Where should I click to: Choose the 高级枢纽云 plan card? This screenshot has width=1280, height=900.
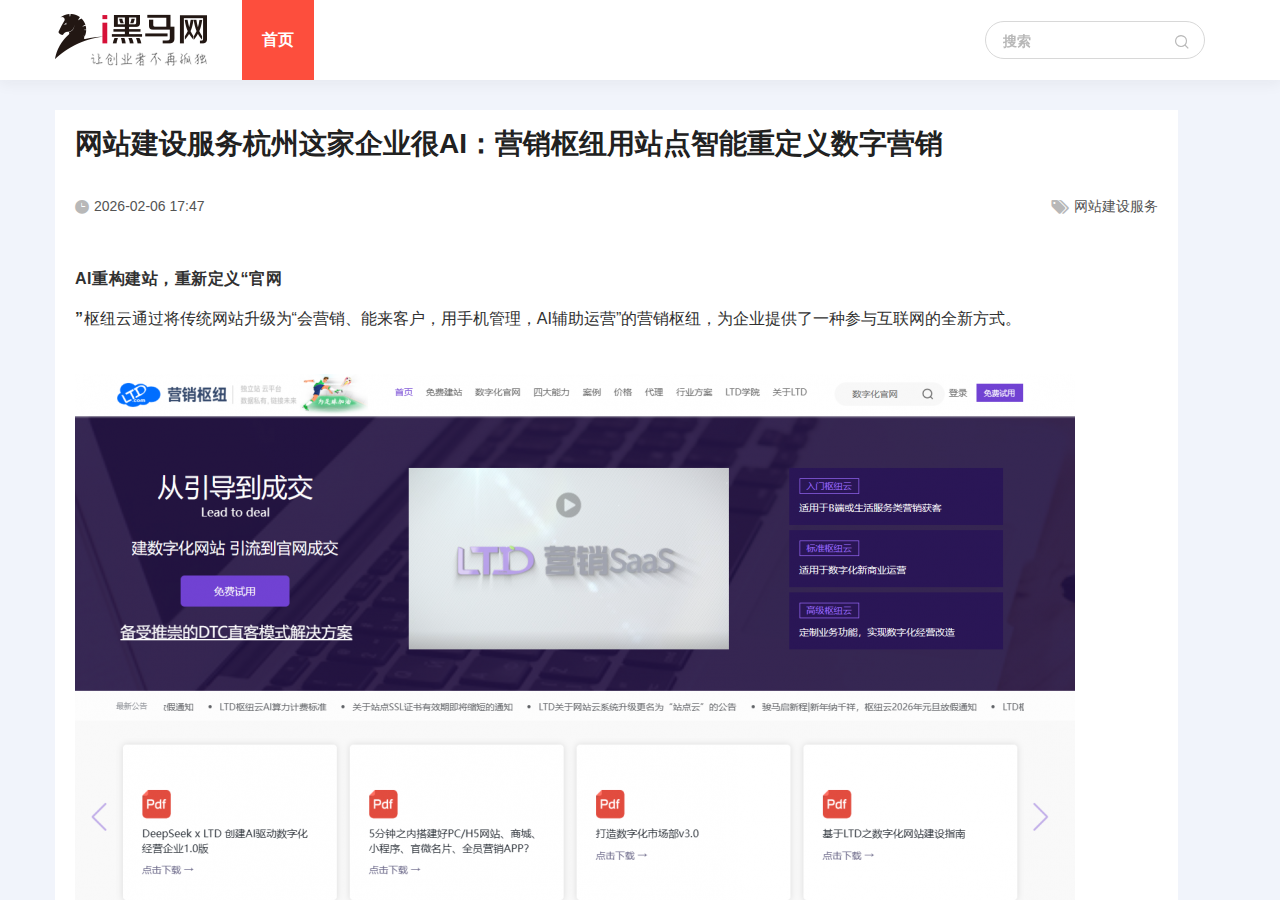(896, 620)
